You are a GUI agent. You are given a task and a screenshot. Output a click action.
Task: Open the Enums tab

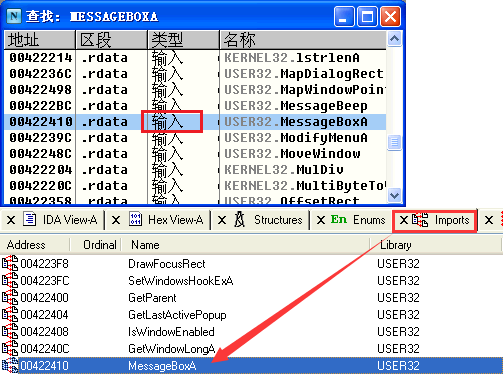pyautogui.click(x=369, y=220)
